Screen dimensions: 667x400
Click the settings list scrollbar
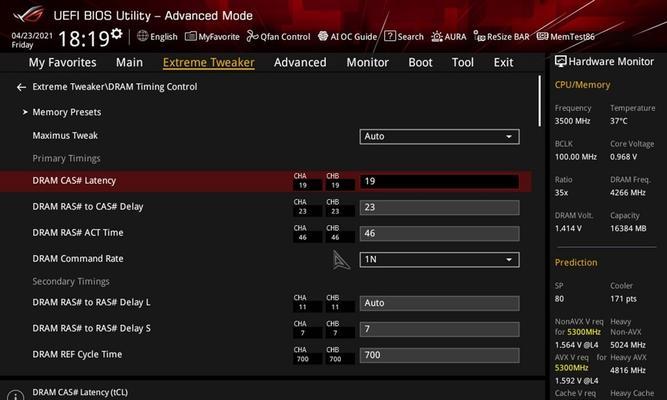[x=540, y=101]
